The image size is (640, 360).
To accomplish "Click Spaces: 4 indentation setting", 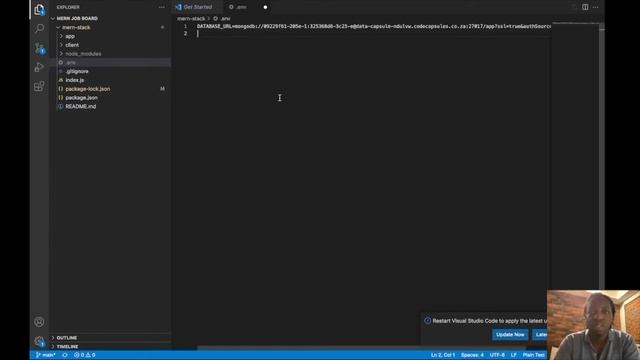I will point(472,355).
